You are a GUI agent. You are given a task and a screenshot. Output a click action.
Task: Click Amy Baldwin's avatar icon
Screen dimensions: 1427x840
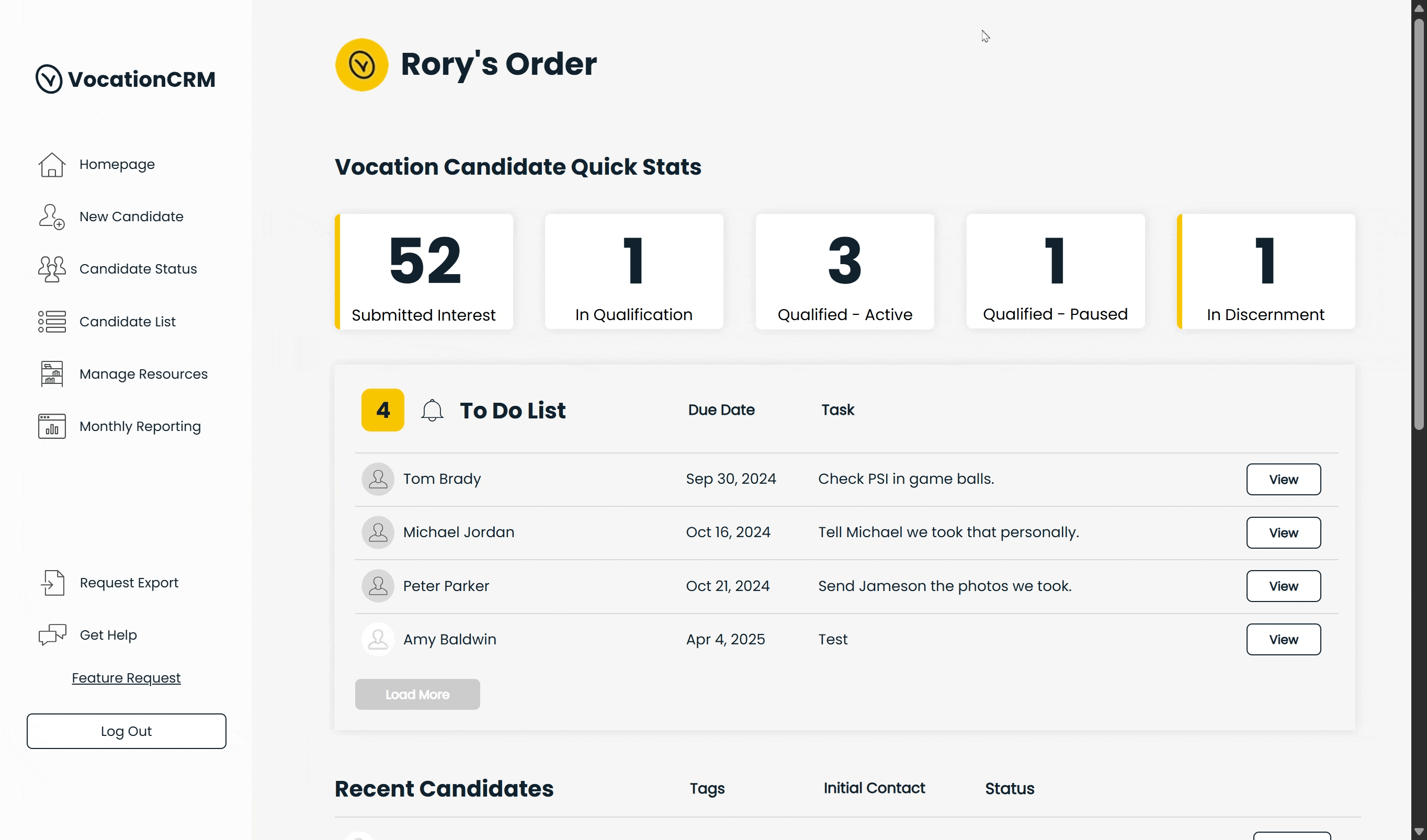pyautogui.click(x=378, y=639)
